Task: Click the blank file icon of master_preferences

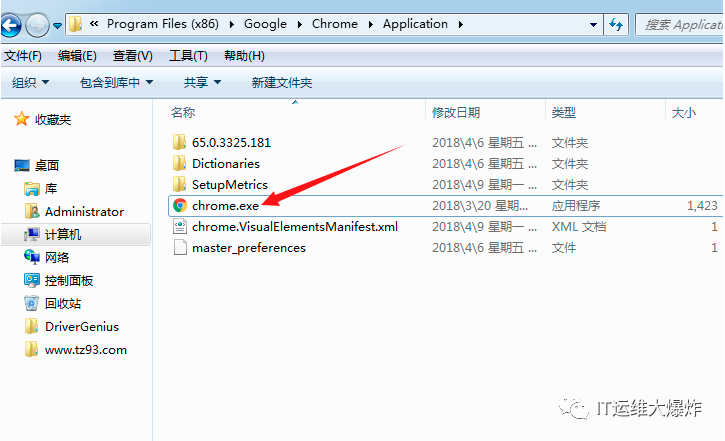Action: click(x=180, y=248)
